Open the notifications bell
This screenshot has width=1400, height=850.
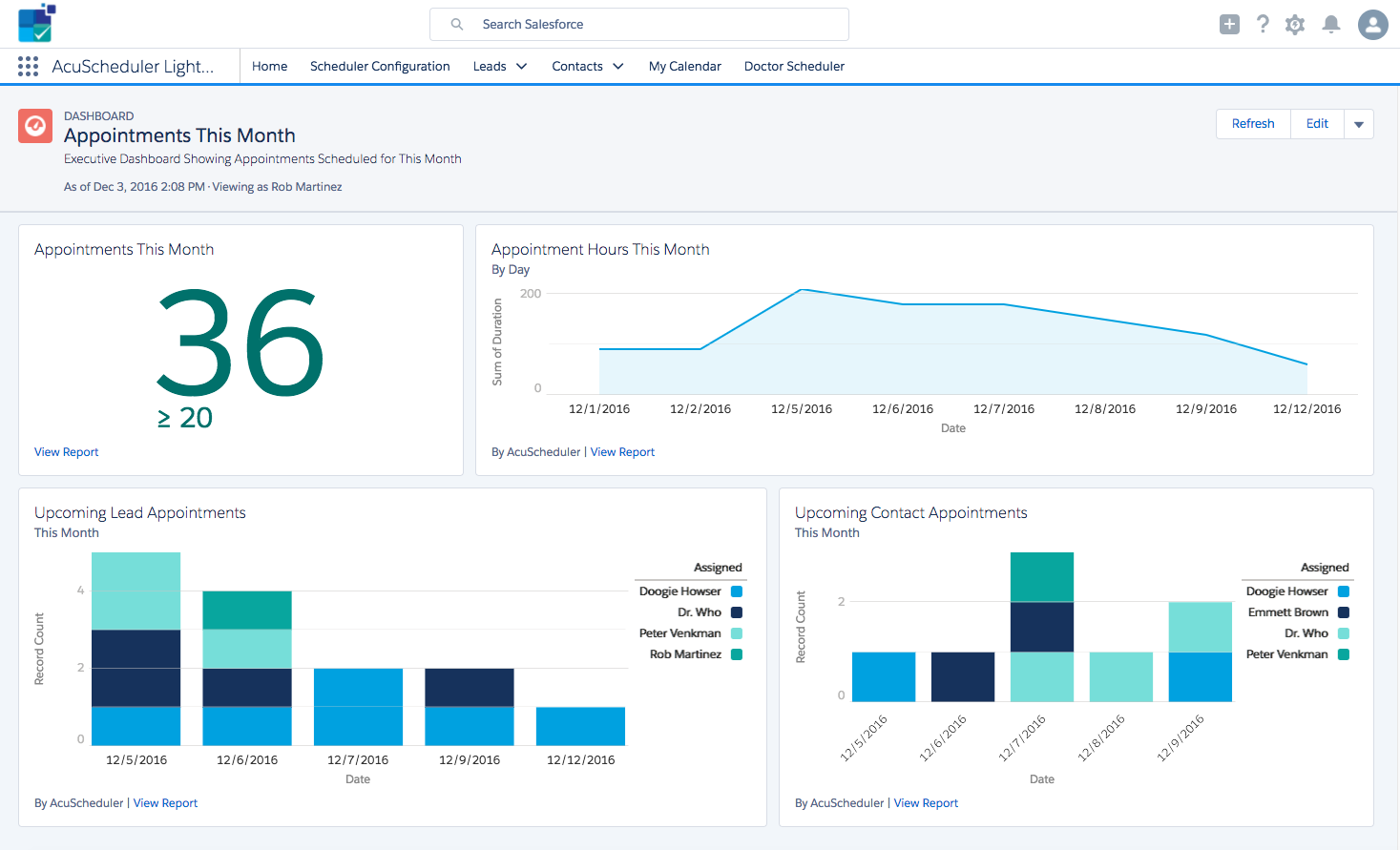click(1330, 25)
